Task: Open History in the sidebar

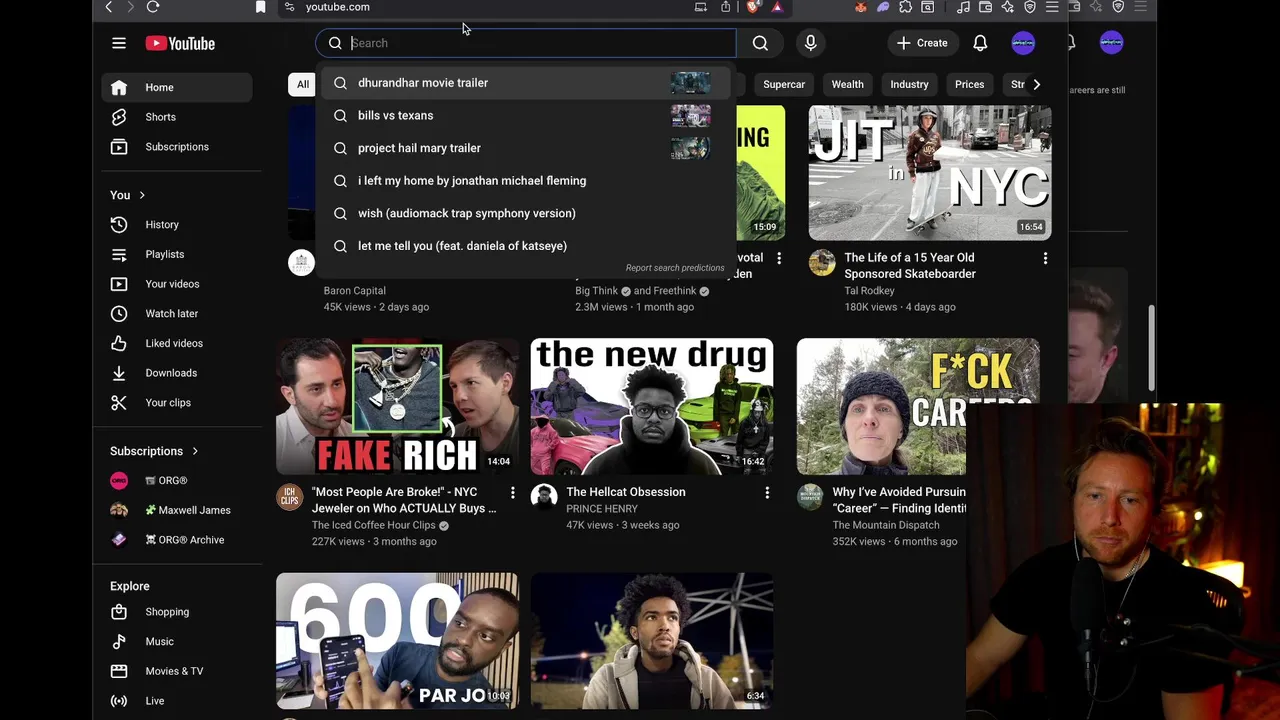Action: tap(177, 225)
